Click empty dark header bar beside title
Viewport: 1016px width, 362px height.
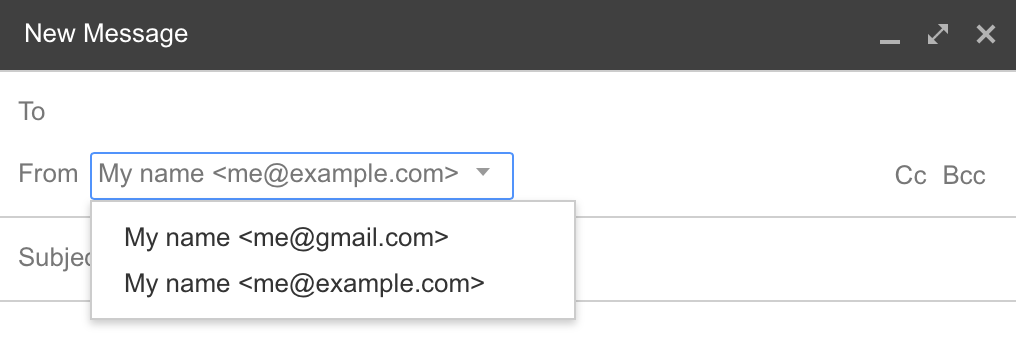click(531, 34)
